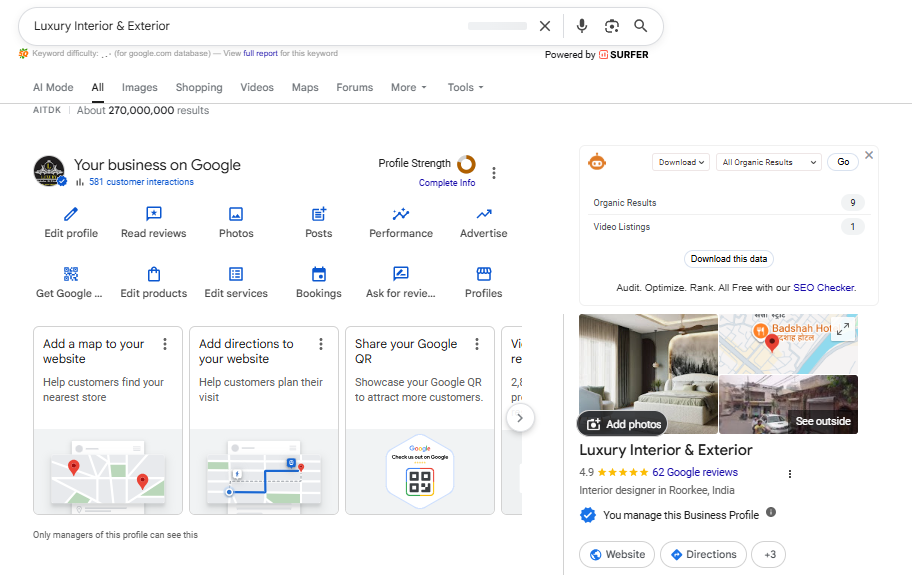Close the SEO extension panel

[x=869, y=155]
